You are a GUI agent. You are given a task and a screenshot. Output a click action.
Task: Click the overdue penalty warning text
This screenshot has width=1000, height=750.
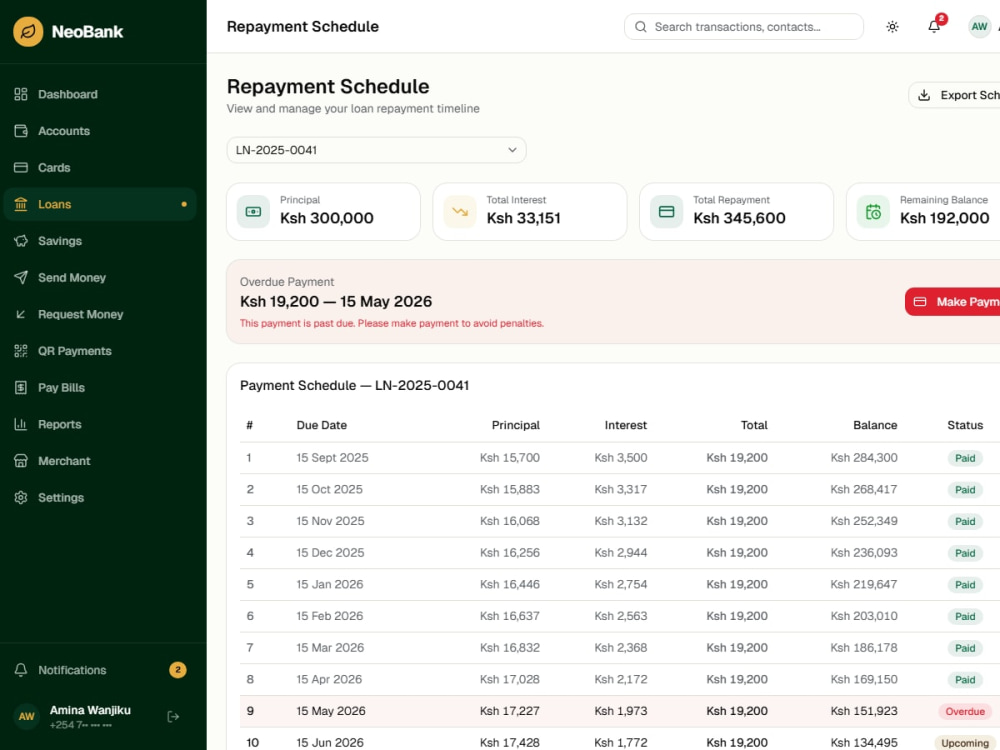click(392, 323)
